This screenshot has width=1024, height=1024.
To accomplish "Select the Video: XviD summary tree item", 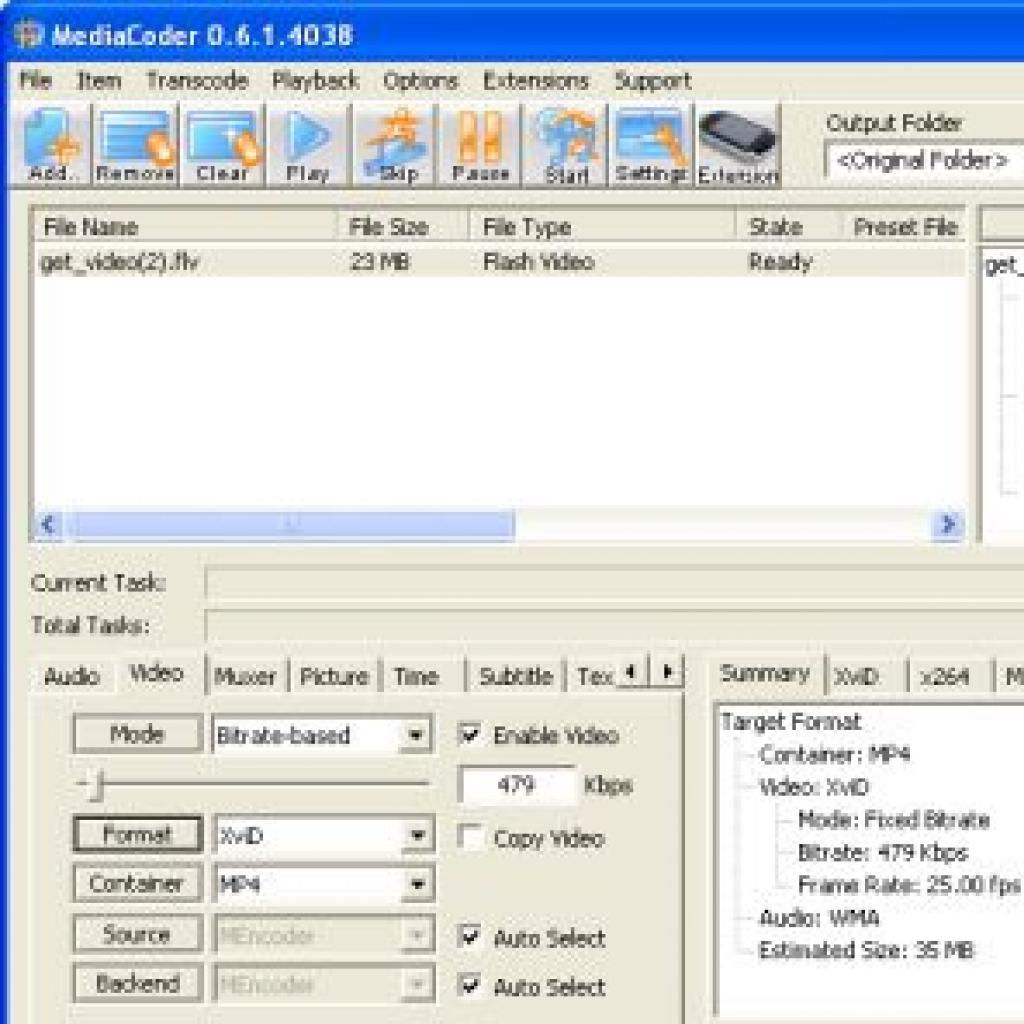I will pos(813,787).
